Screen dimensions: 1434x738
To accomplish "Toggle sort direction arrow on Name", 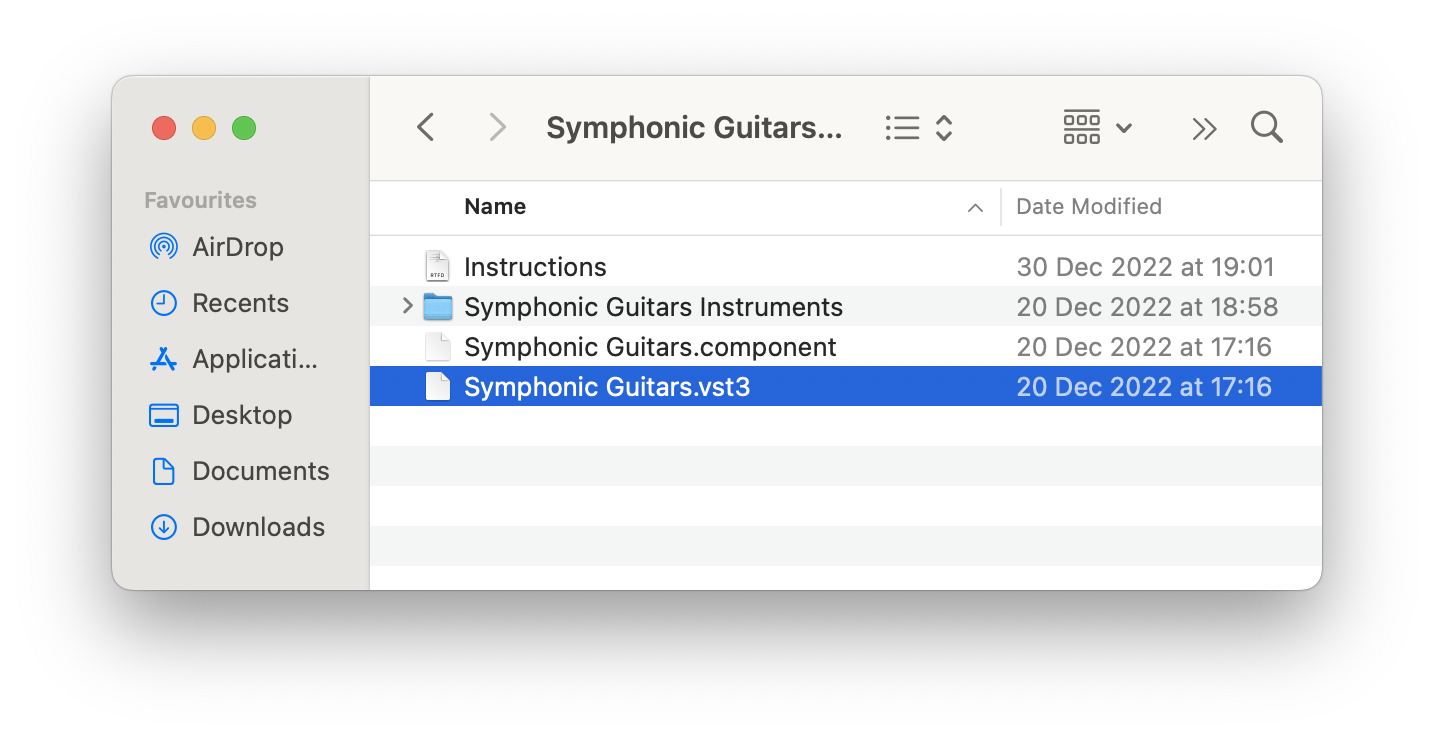I will (x=975, y=208).
